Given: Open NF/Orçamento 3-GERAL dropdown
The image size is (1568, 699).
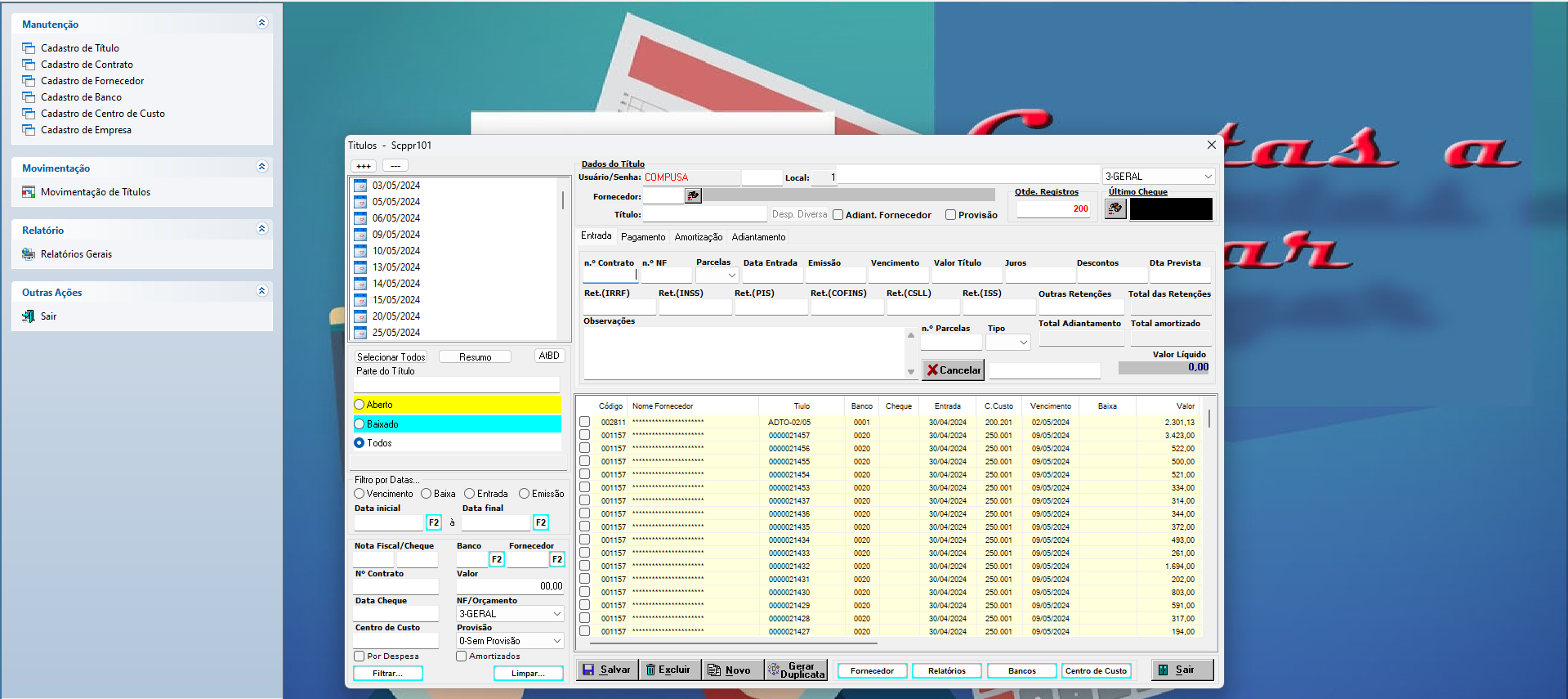Looking at the screenshot, I should point(511,614).
